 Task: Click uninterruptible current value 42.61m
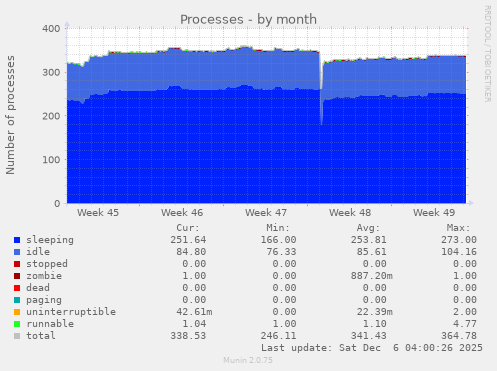[x=194, y=312]
